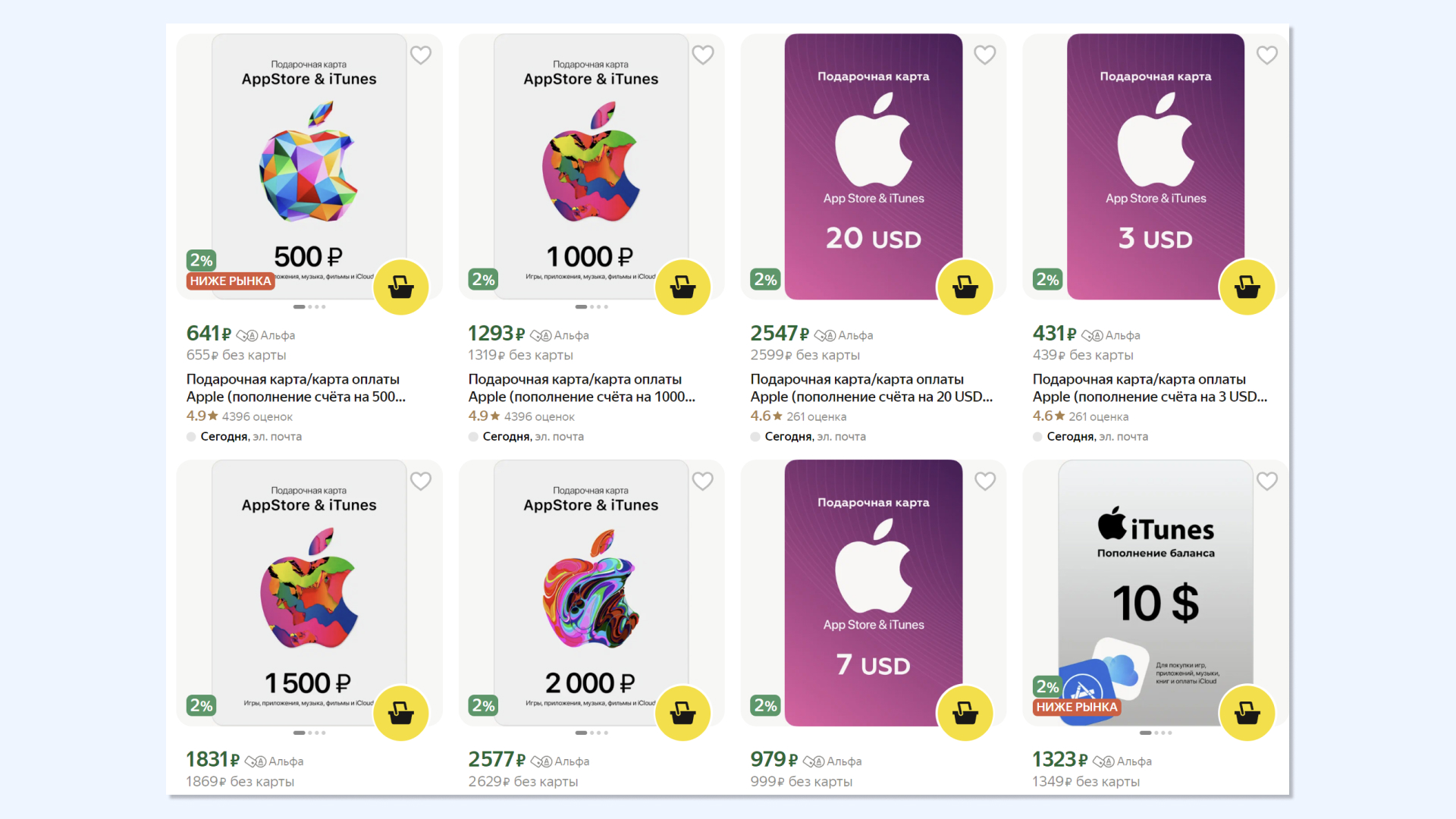Toggle favorite heart on 20 USD card
The width and height of the screenshot is (1456, 819).
(985, 55)
